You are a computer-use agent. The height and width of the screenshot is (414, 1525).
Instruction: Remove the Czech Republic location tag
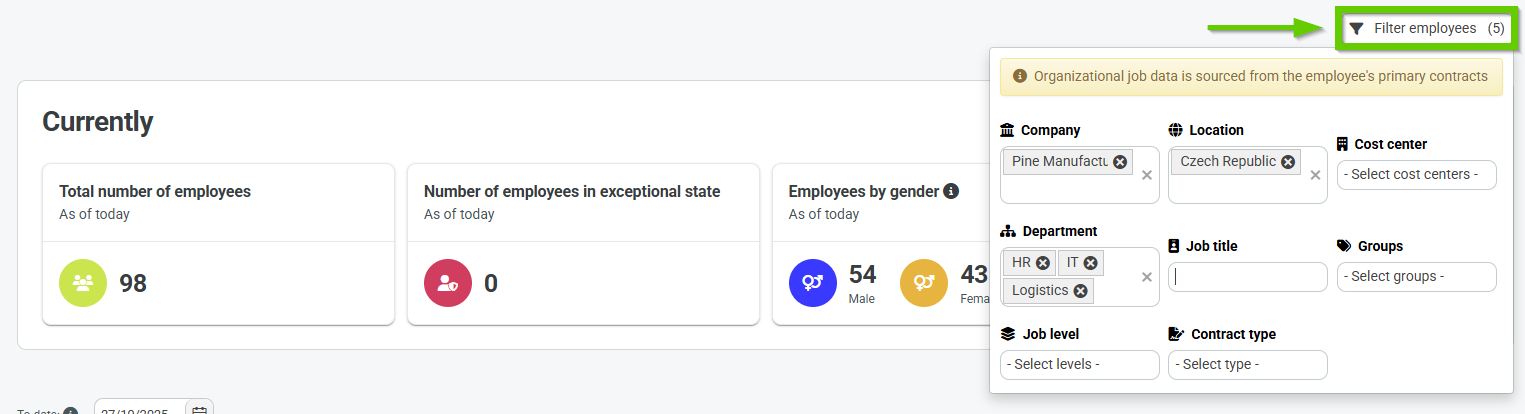pos(1288,162)
